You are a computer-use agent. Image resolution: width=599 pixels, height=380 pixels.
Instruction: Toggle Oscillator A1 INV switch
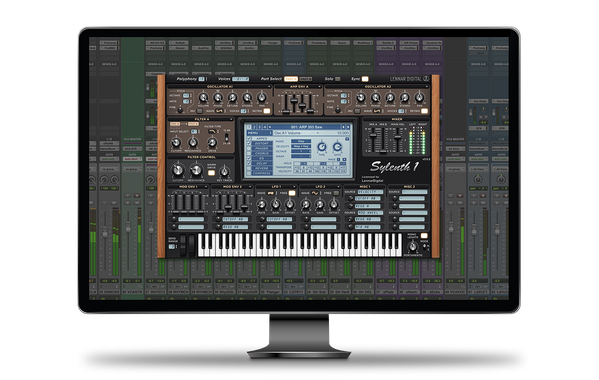coord(199,111)
